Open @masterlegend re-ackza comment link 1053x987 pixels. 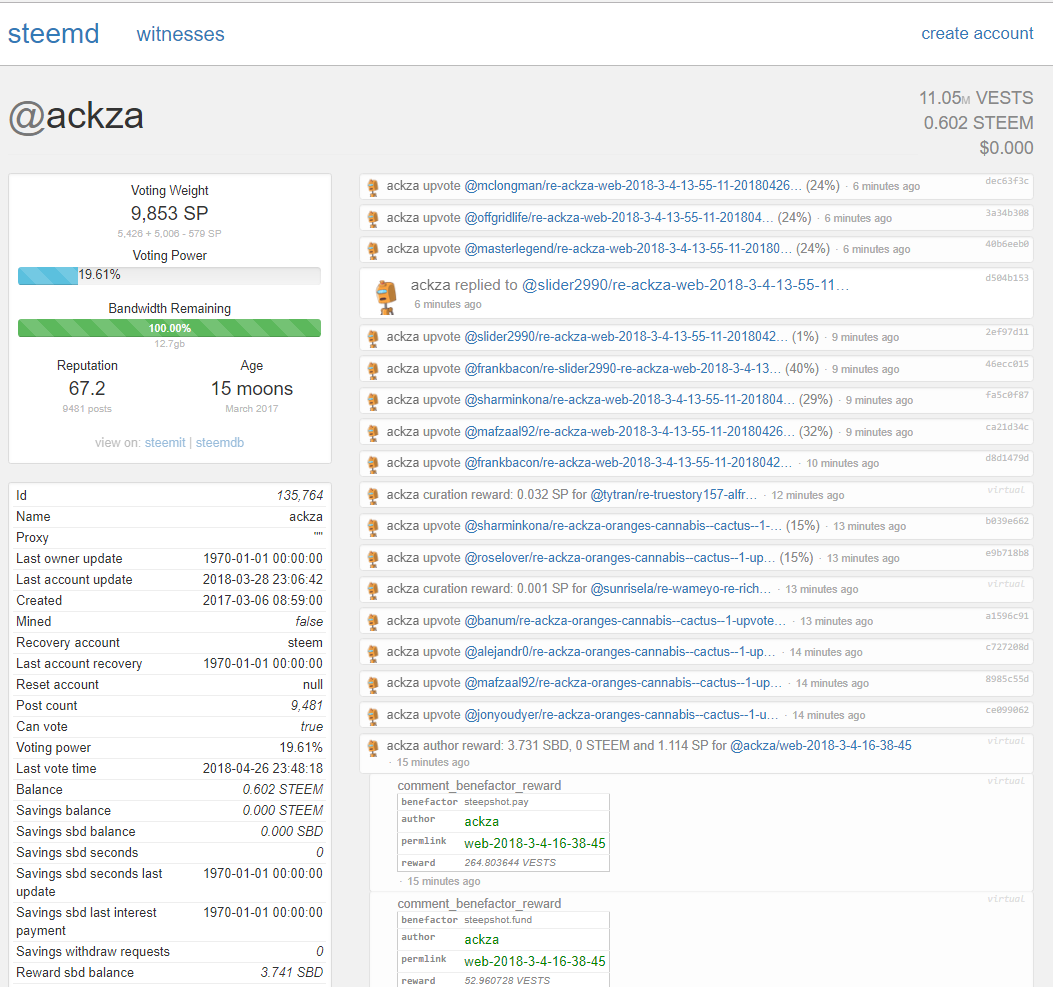point(628,249)
